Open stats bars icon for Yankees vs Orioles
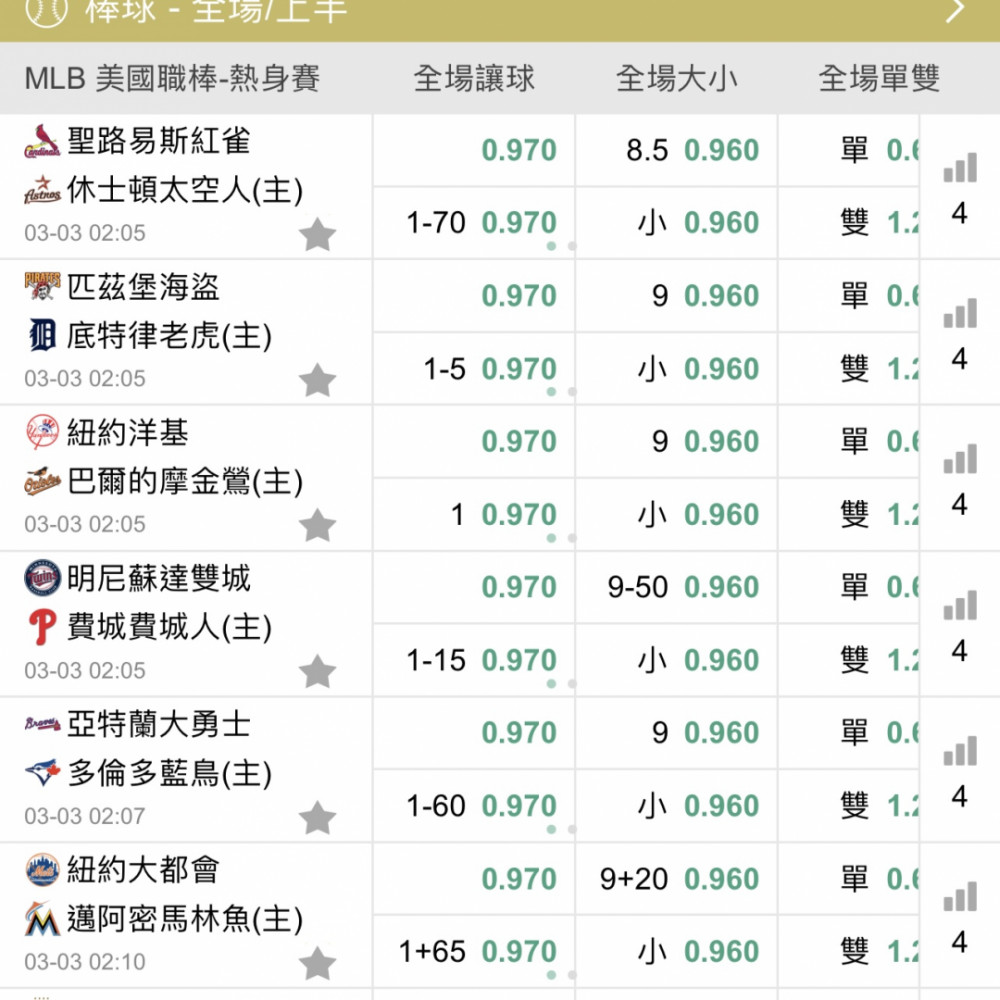 click(960, 459)
